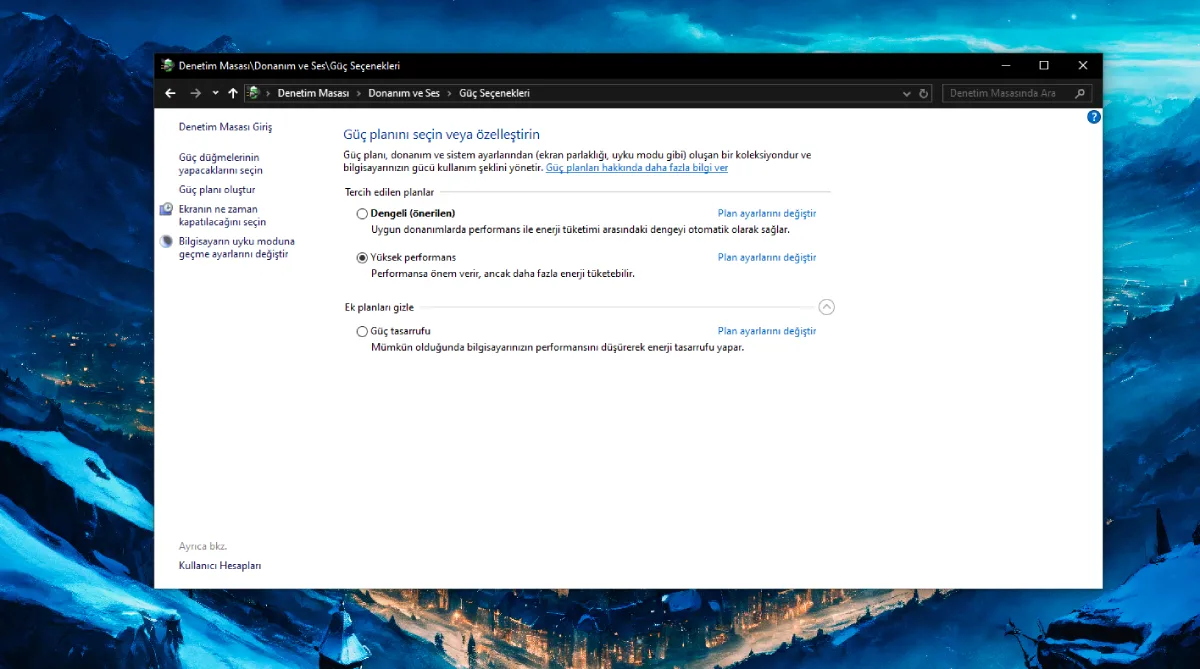
Task: Open the address bar history dropdown
Action: tap(907, 93)
